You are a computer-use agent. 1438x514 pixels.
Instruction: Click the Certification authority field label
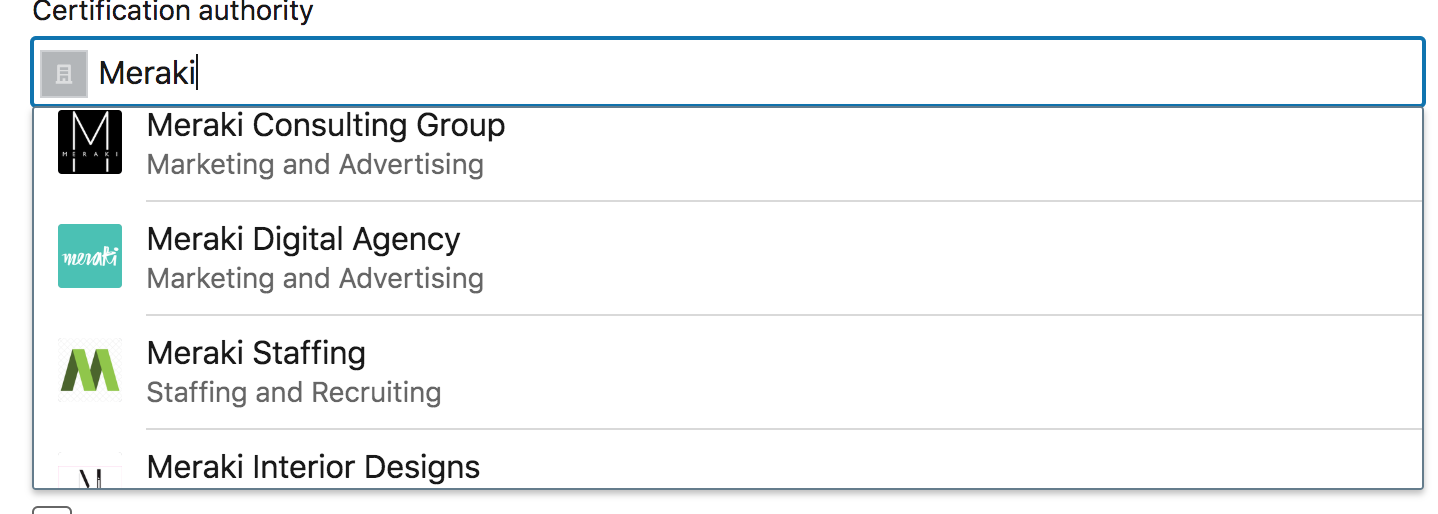[173, 12]
